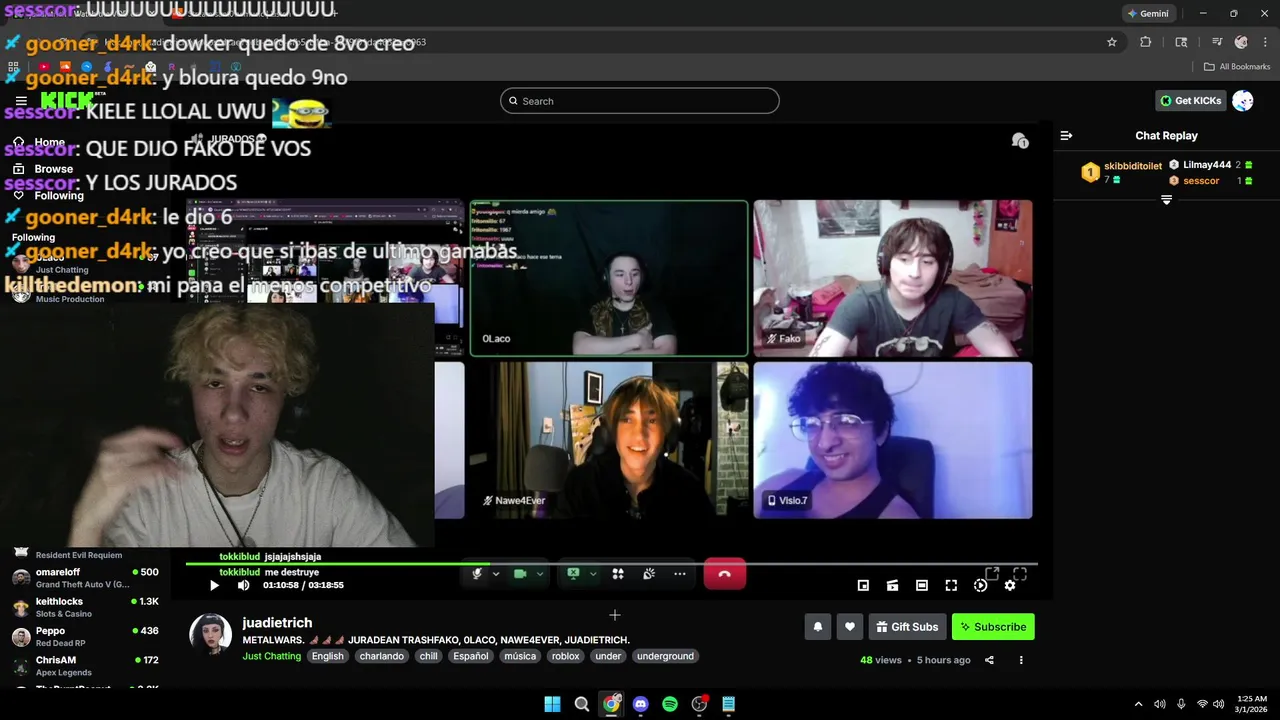Click the Kick search field
Image resolution: width=1280 pixels, height=720 pixels.
(640, 101)
